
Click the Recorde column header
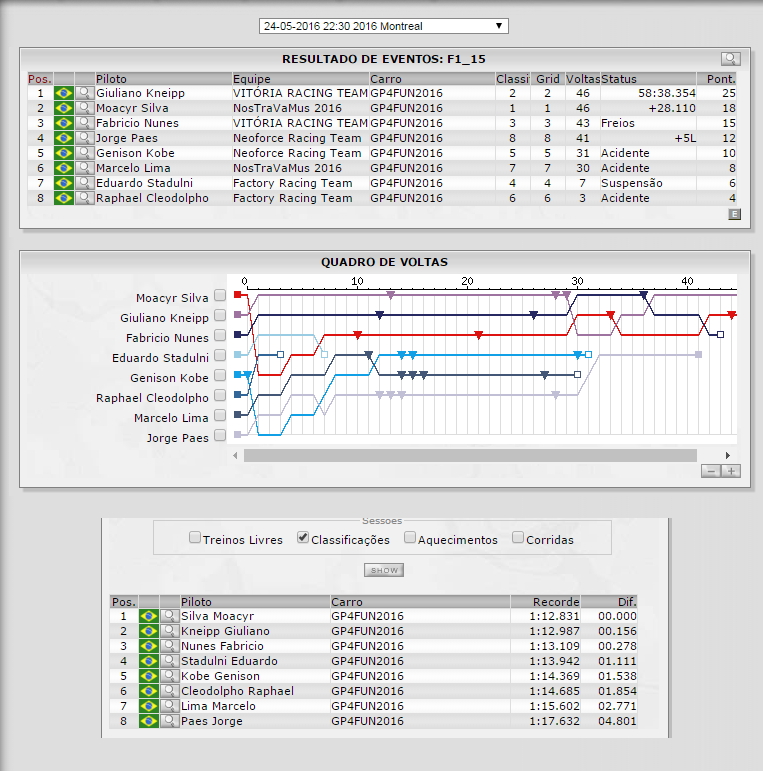tap(545, 601)
